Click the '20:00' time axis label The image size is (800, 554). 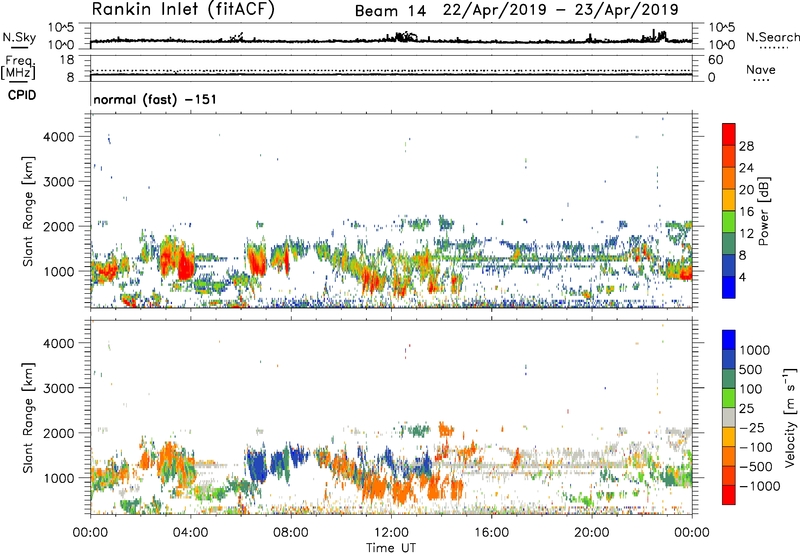pyautogui.click(x=591, y=533)
